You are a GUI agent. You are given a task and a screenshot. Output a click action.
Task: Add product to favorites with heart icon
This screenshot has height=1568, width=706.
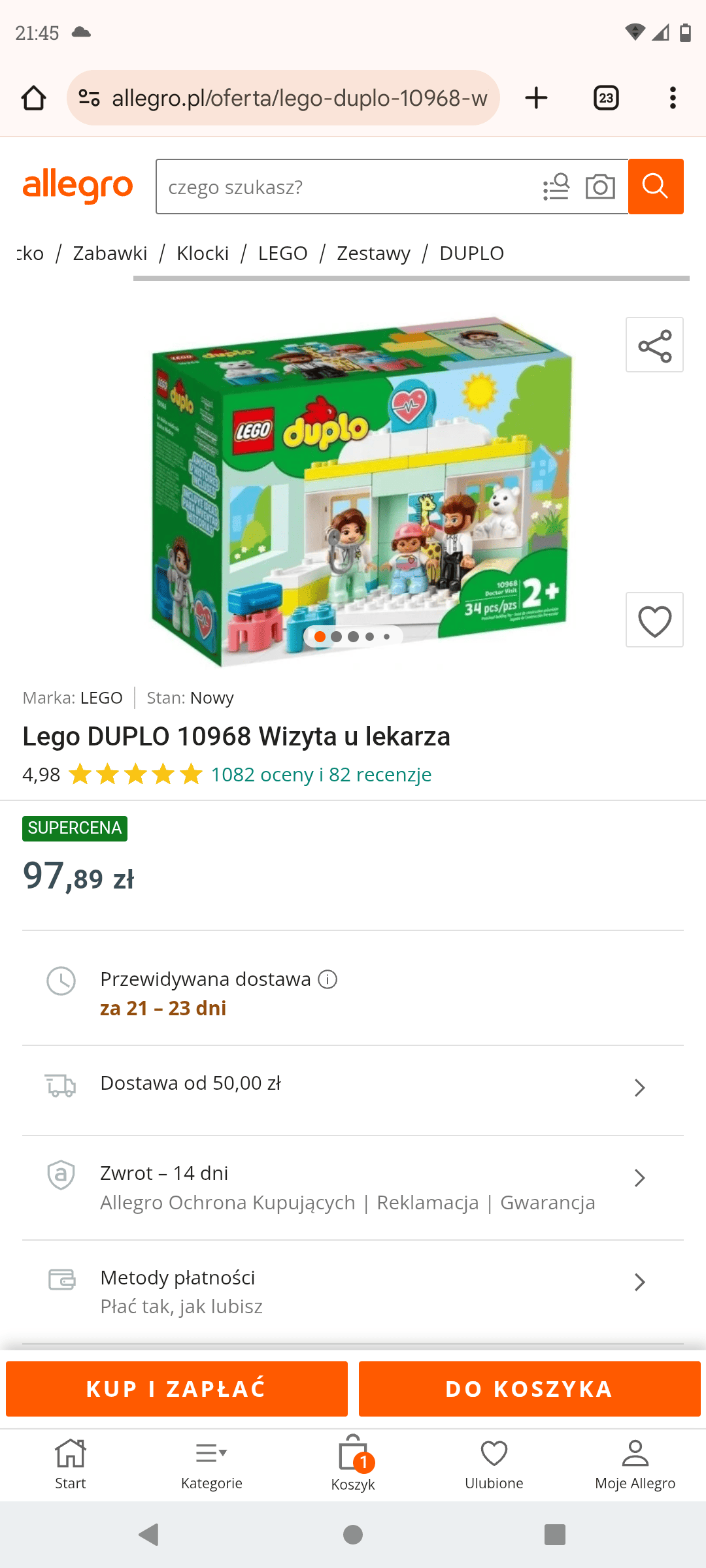click(654, 620)
